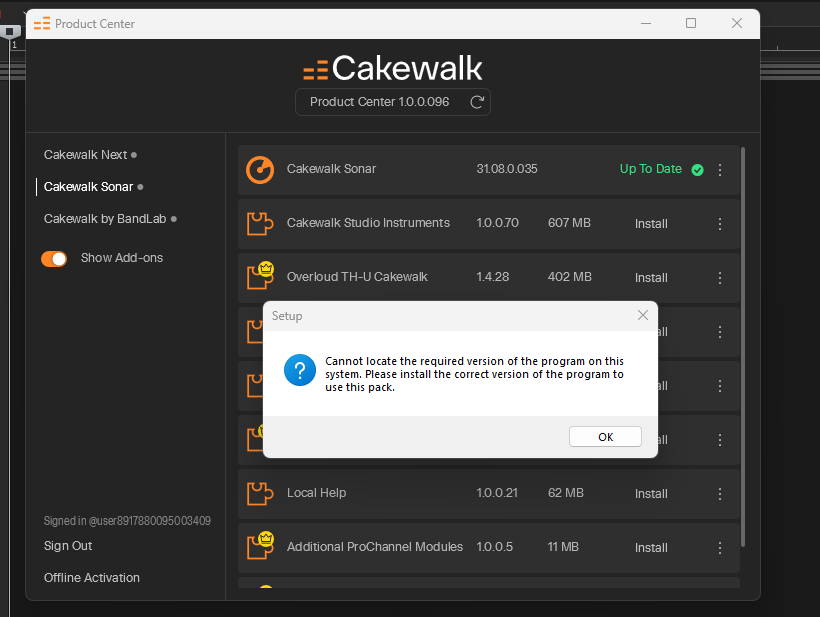The width and height of the screenshot is (820, 617).
Task: Click the Signed in username text
Action: point(127,521)
